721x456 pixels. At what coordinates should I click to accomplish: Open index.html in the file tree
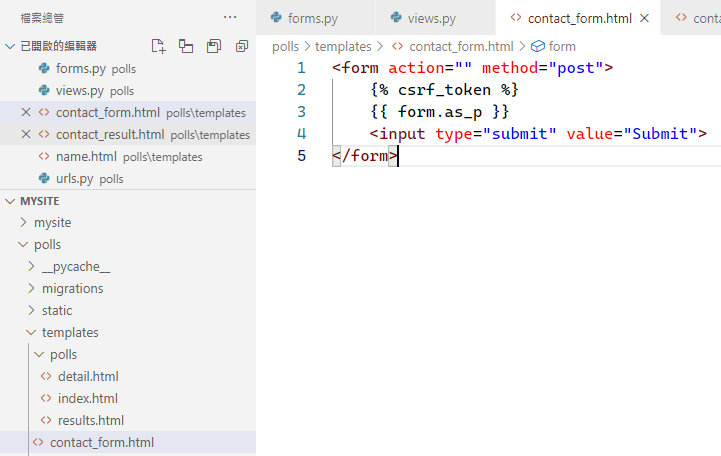click(x=87, y=398)
